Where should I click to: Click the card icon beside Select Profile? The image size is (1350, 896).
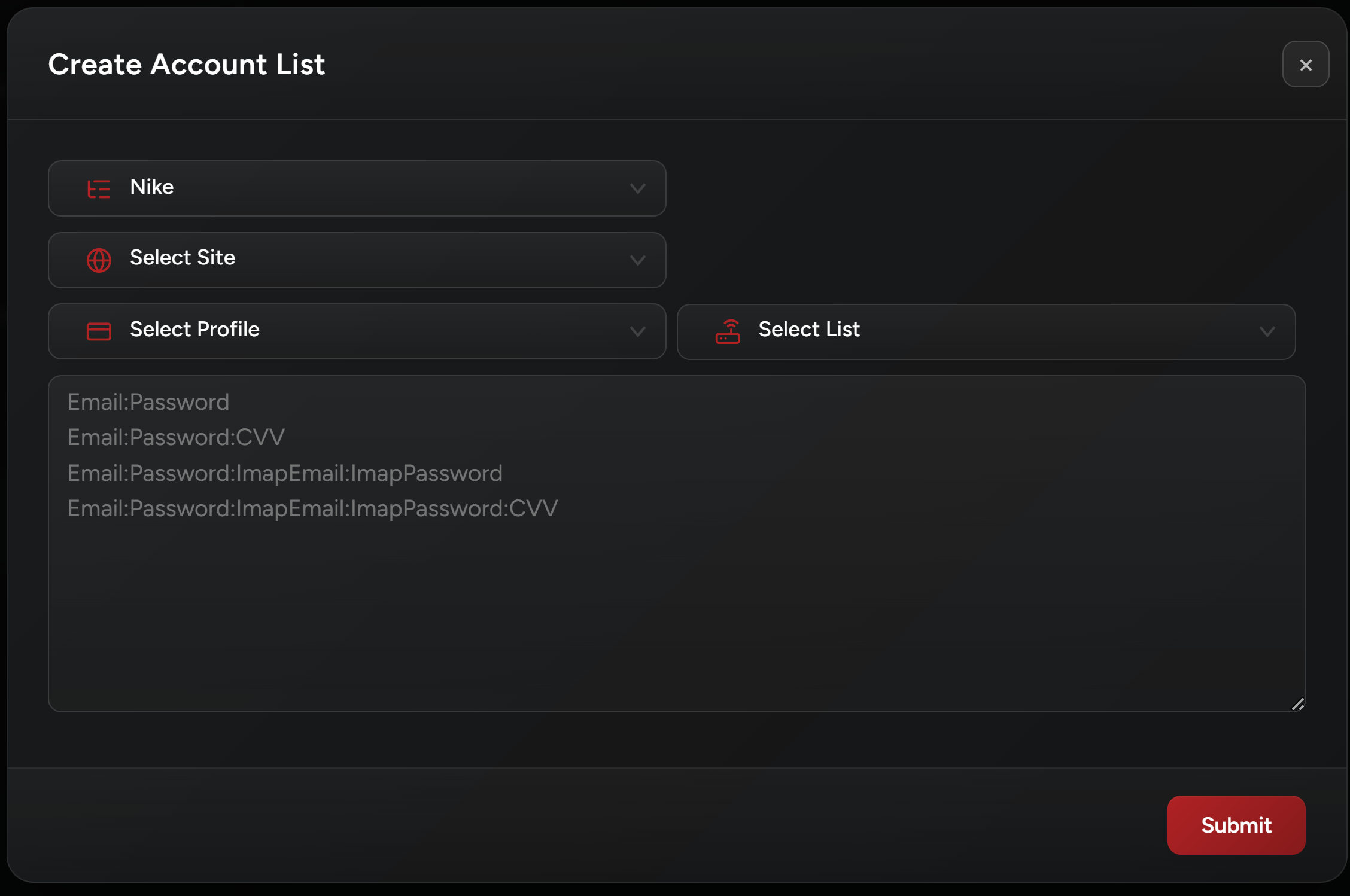(x=99, y=331)
